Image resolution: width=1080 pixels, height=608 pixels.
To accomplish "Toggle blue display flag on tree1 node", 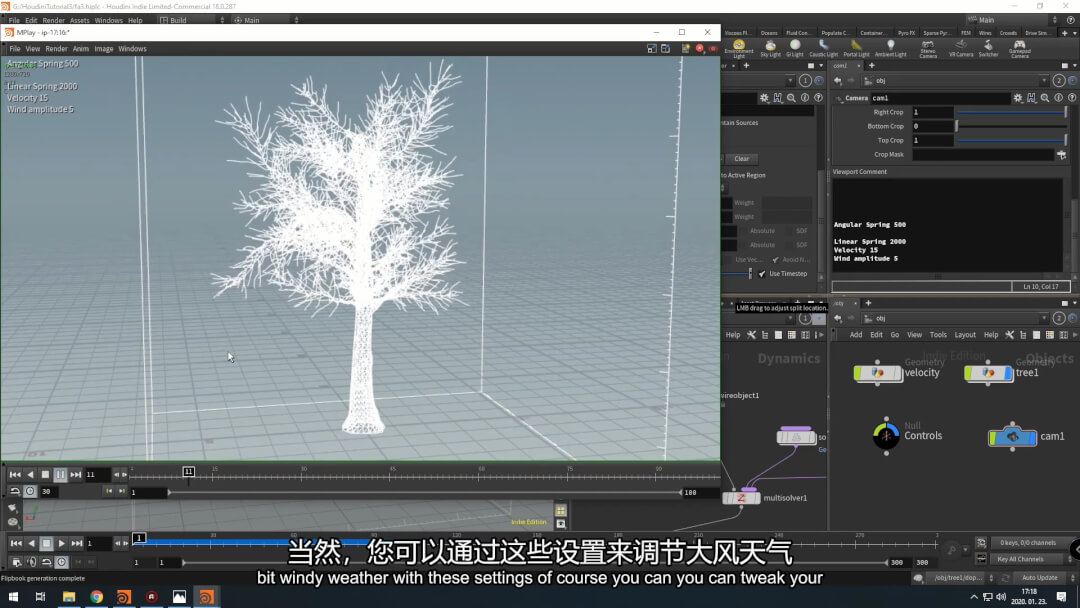I will point(1009,373).
